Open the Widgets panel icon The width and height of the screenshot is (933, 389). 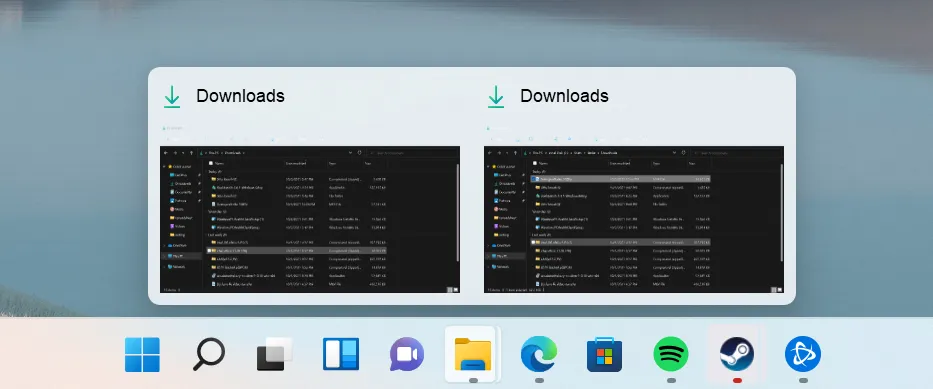click(341, 355)
